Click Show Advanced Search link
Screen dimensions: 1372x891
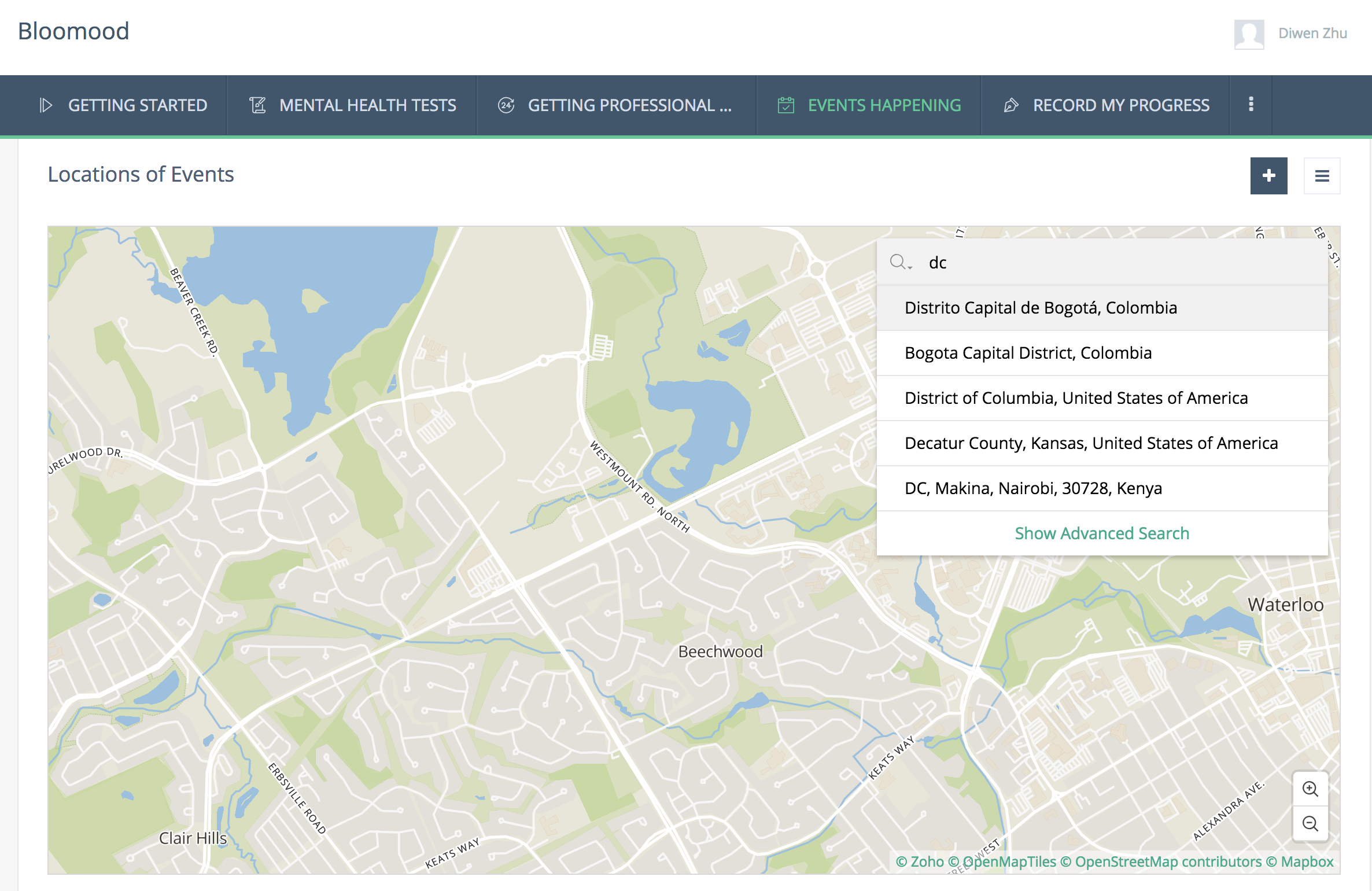tap(1101, 533)
